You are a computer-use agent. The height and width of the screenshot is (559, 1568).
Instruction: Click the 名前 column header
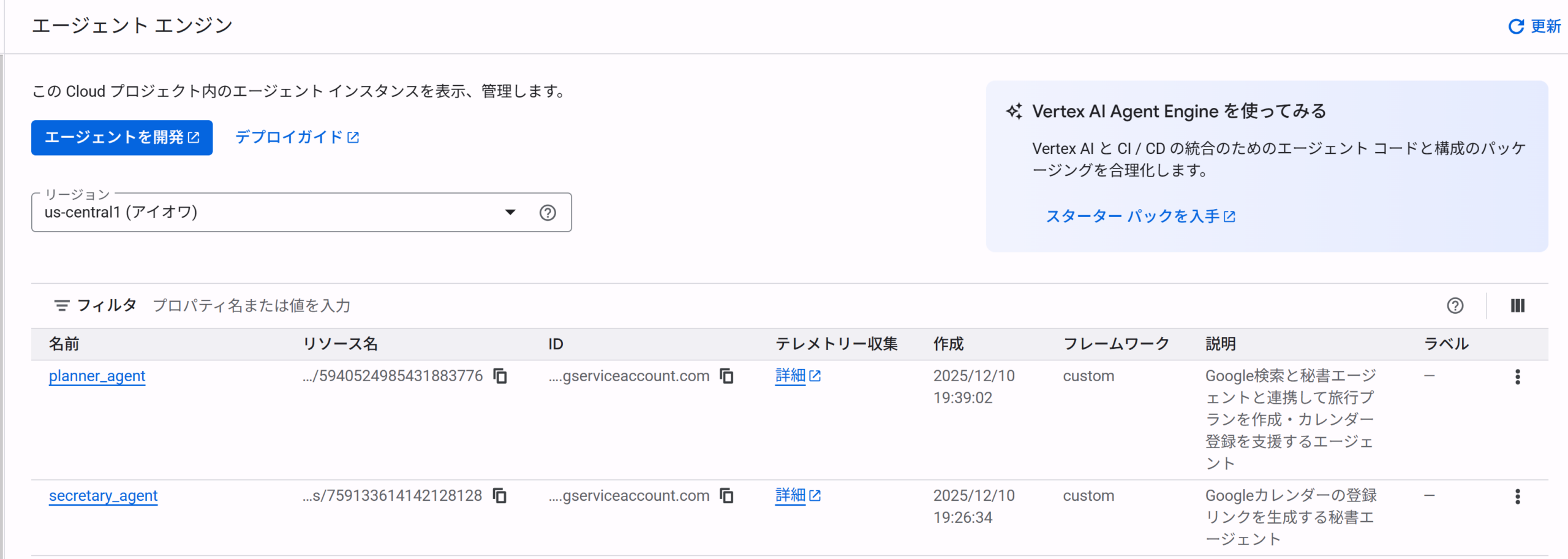click(x=64, y=344)
